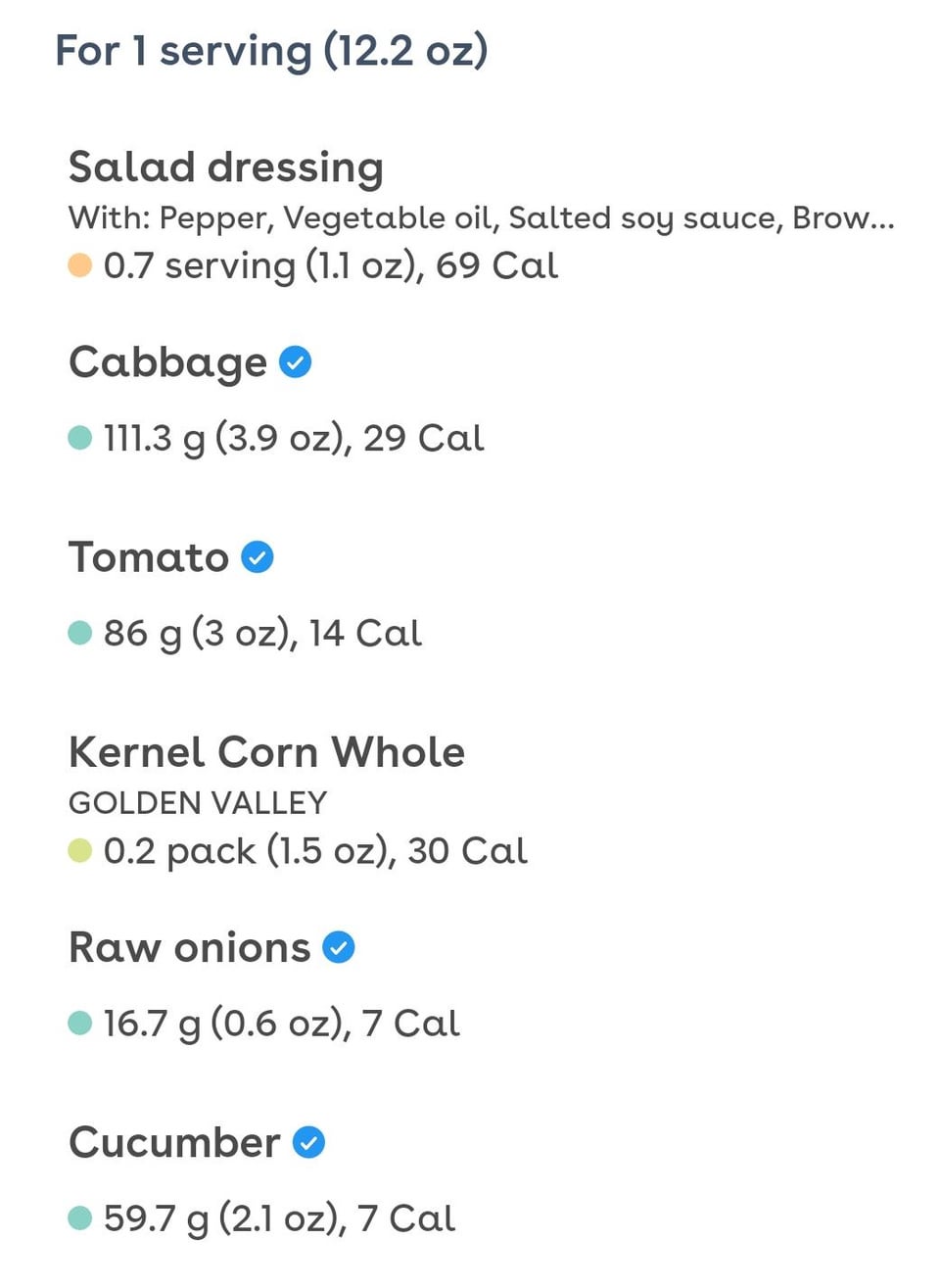Tap the 'For 1 serving (12.2 oz)' header
Screen dimensions: 940x1288
pos(271,51)
